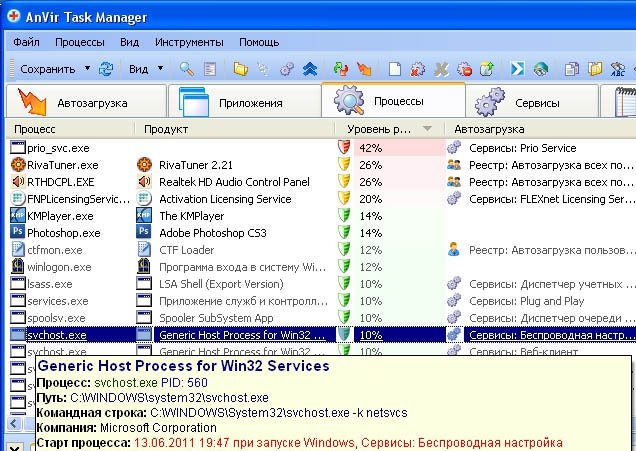Click the blue square with white arrow icon
This screenshot has width=636, height=451.
click(518, 69)
